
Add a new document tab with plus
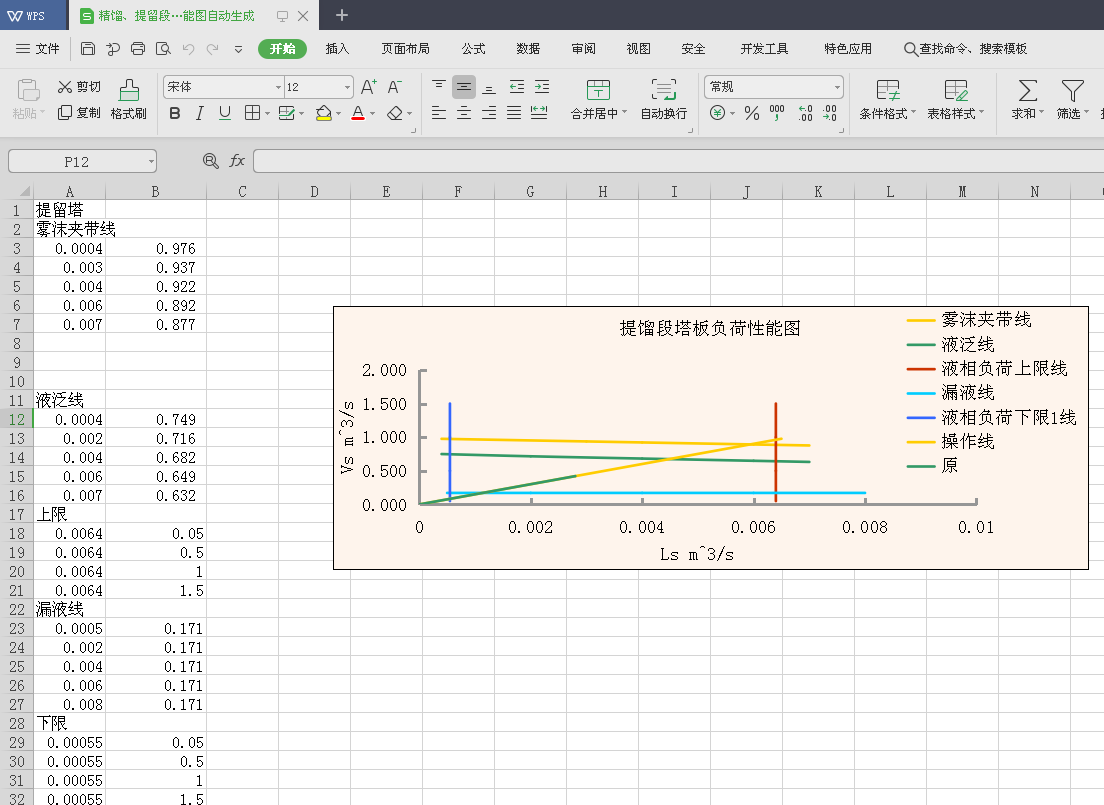click(341, 15)
